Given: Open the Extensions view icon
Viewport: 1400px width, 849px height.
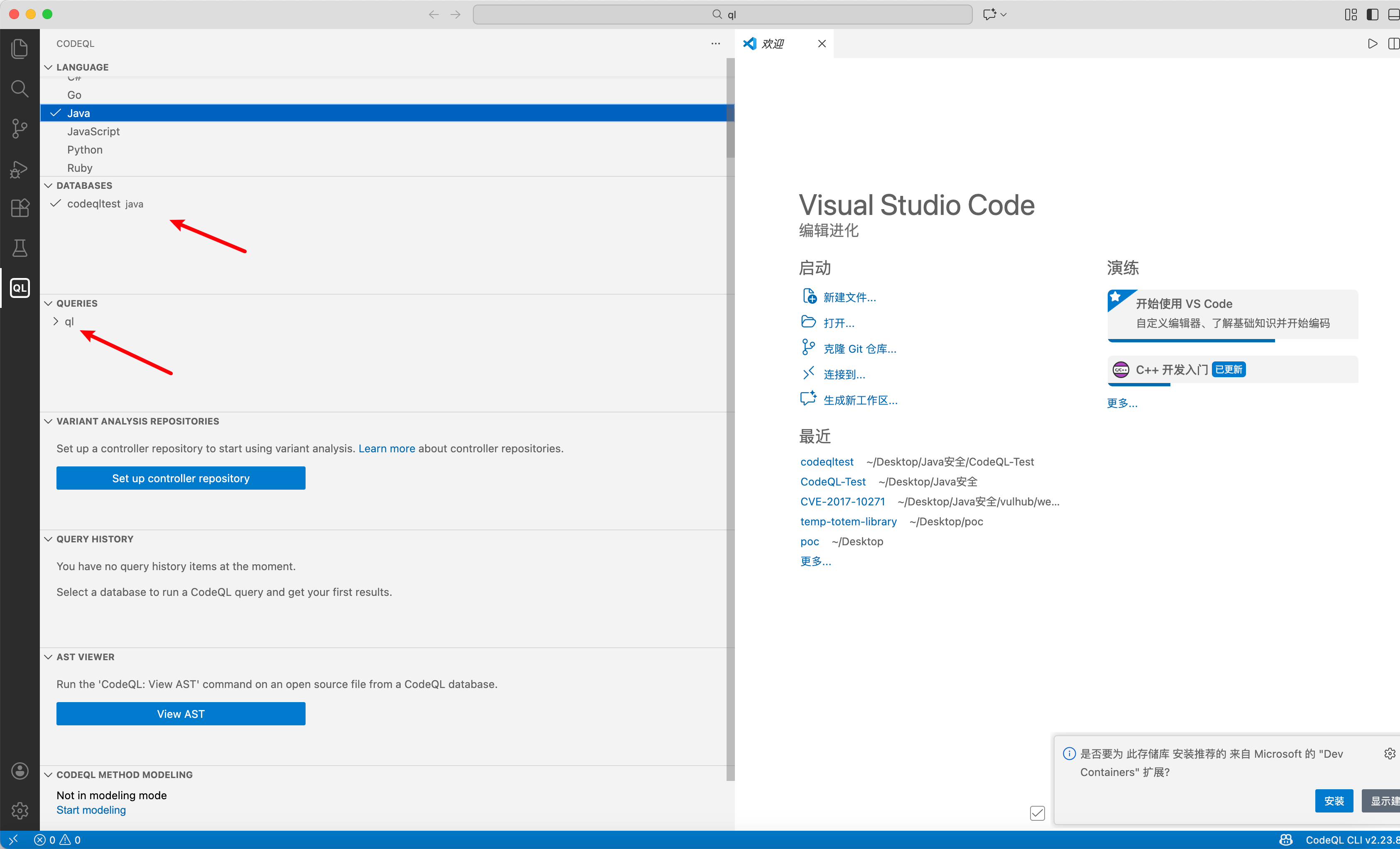Looking at the screenshot, I should [x=20, y=208].
